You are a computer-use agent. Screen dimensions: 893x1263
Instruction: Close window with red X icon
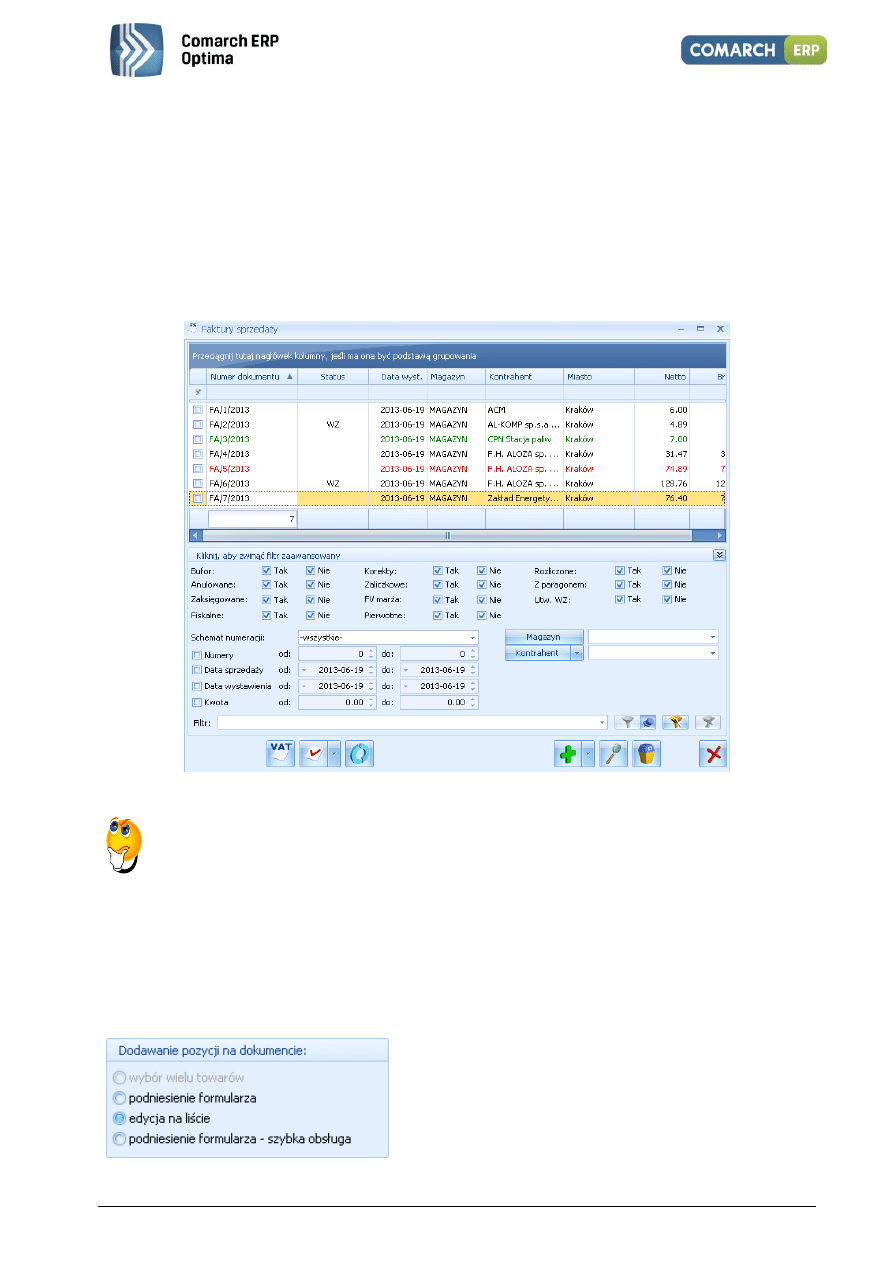[x=713, y=754]
